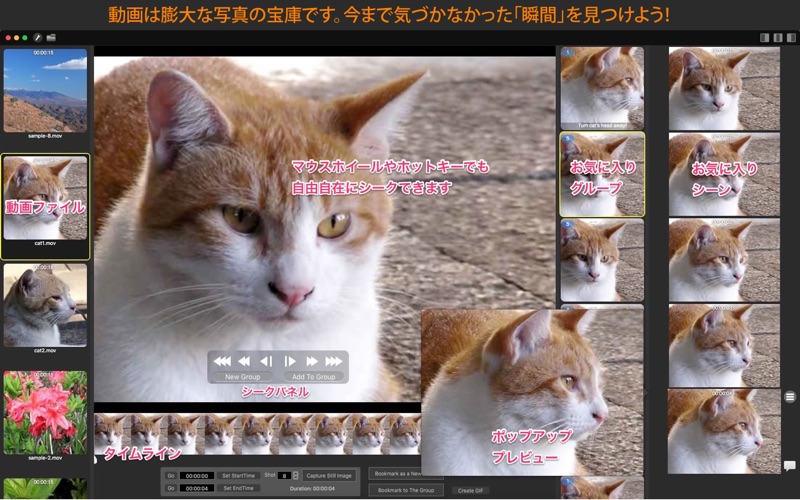Step forward one frame in seek panel

click(x=290, y=361)
